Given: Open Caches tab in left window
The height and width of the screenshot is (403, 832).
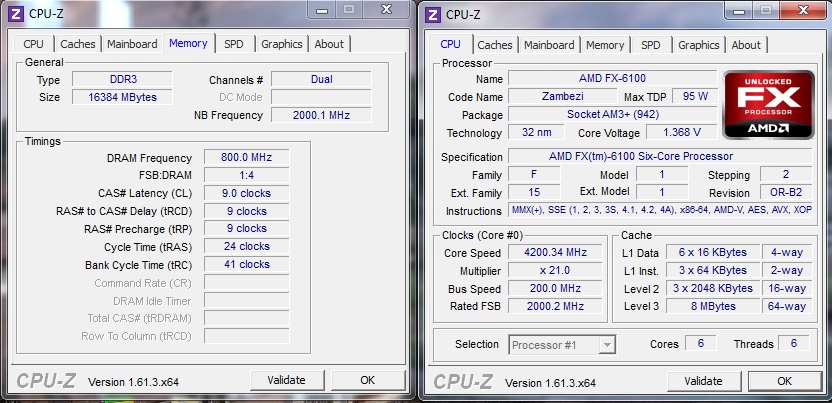Looking at the screenshot, I should click(x=77, y=44).
